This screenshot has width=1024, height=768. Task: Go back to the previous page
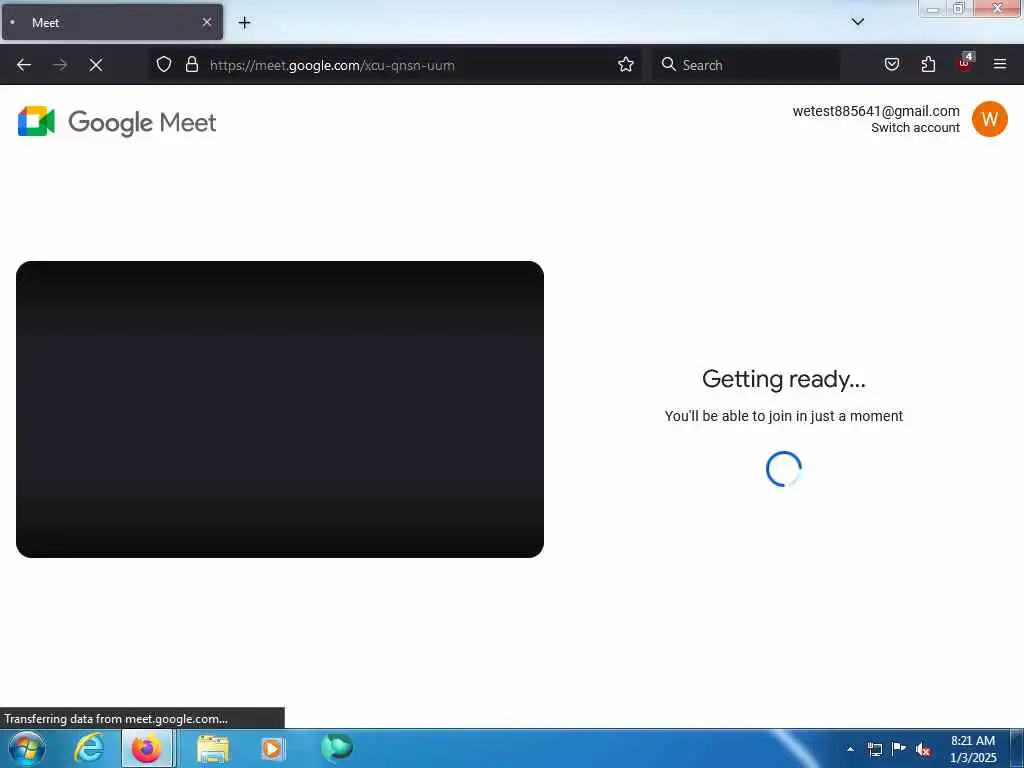click(24, 65)
